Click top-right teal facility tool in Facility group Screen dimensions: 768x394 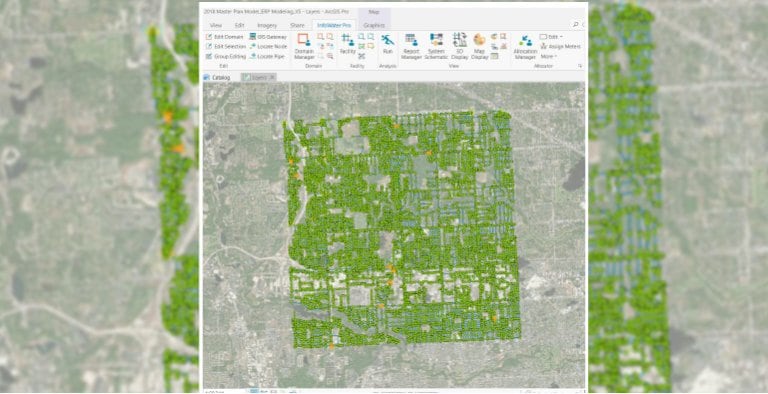tap(371, 37)
